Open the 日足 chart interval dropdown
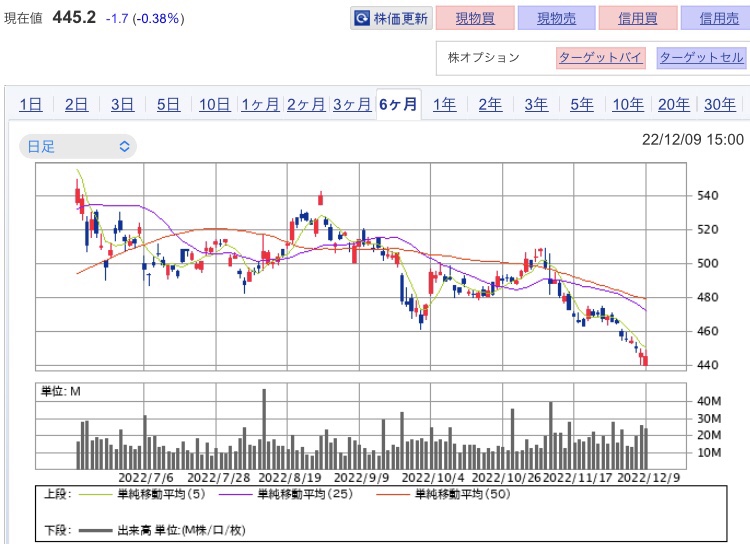Image resolution: width=750 pixels, height=544 pixels. [x=78, y=146]
